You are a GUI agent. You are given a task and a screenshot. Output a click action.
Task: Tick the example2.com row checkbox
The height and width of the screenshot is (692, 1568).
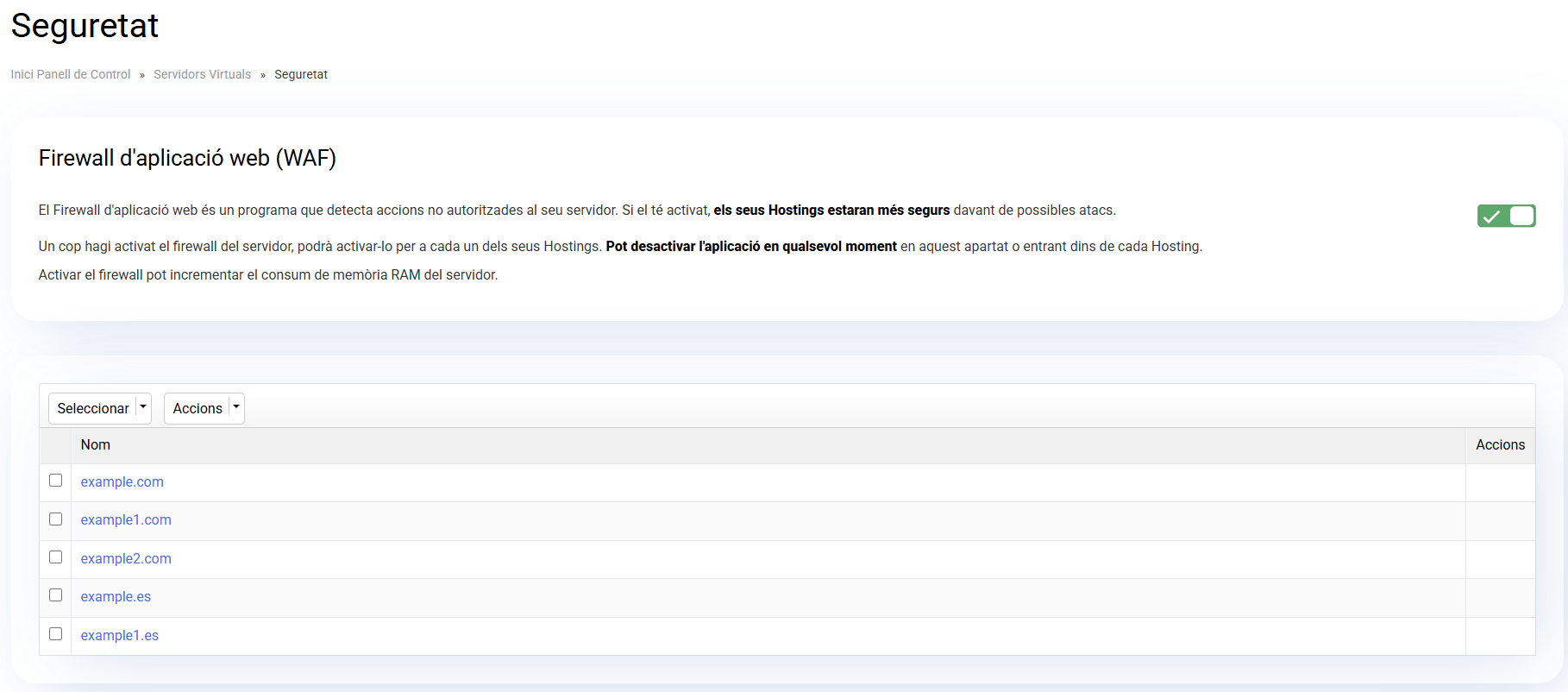pyautogui.click(x=56, y=557)
